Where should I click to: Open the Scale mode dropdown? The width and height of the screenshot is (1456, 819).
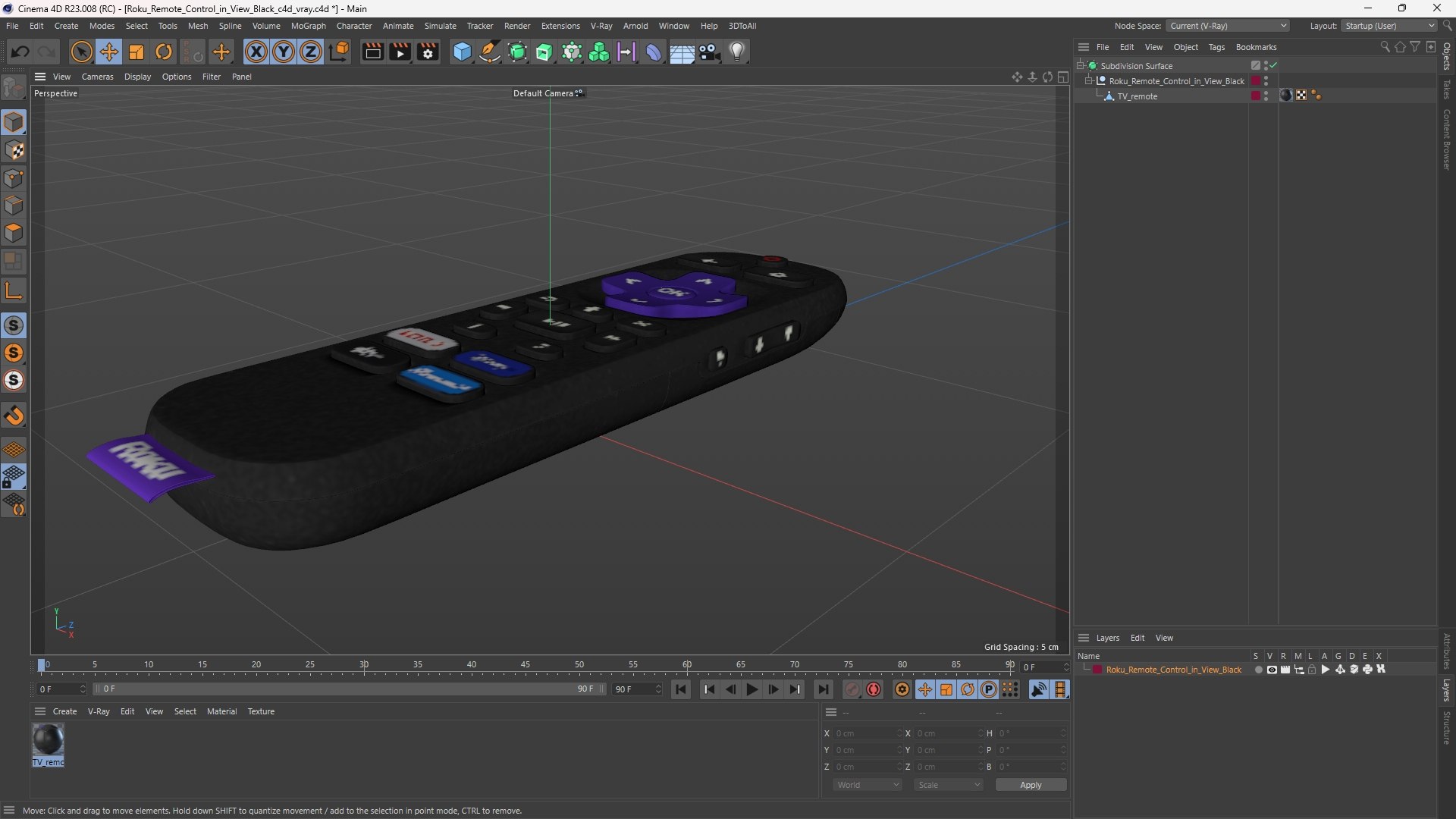[949, 785]
